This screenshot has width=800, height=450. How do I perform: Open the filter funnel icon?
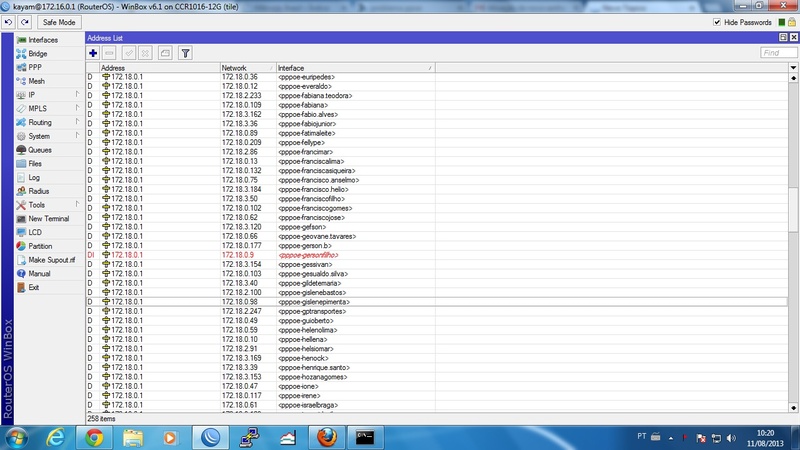(x=185, y=53)
